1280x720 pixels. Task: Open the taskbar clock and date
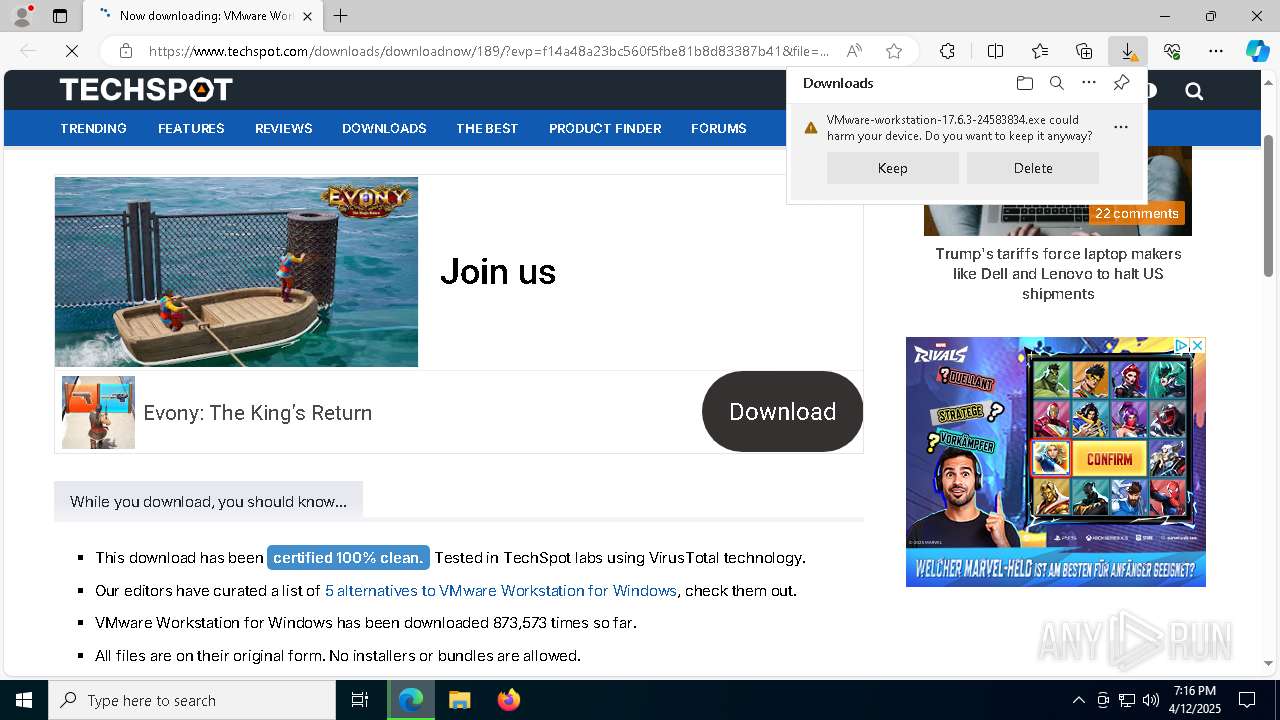1195,700
